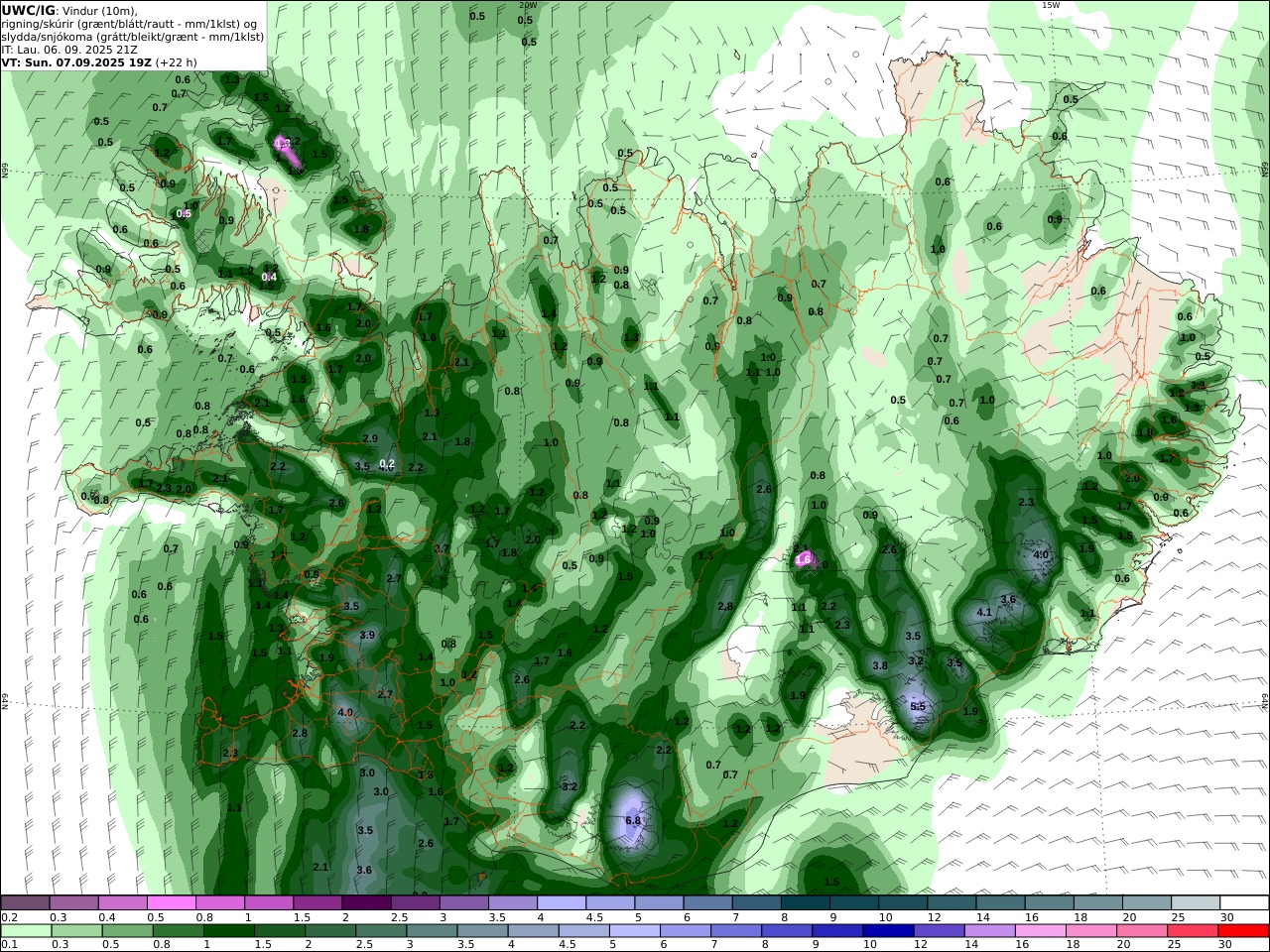Select the pink rain swatch labeled 20
The width and height of the screenshot is (1270, 952).
coord(1142,931)
